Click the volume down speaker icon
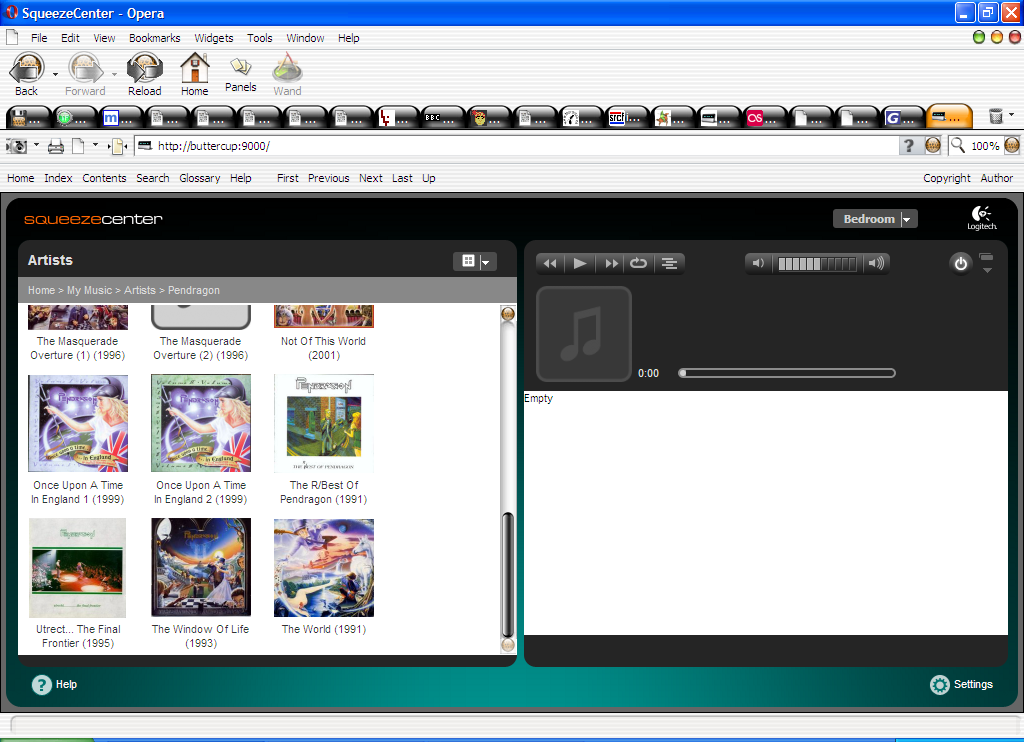Screen dimensions: 1024x742 759,264
